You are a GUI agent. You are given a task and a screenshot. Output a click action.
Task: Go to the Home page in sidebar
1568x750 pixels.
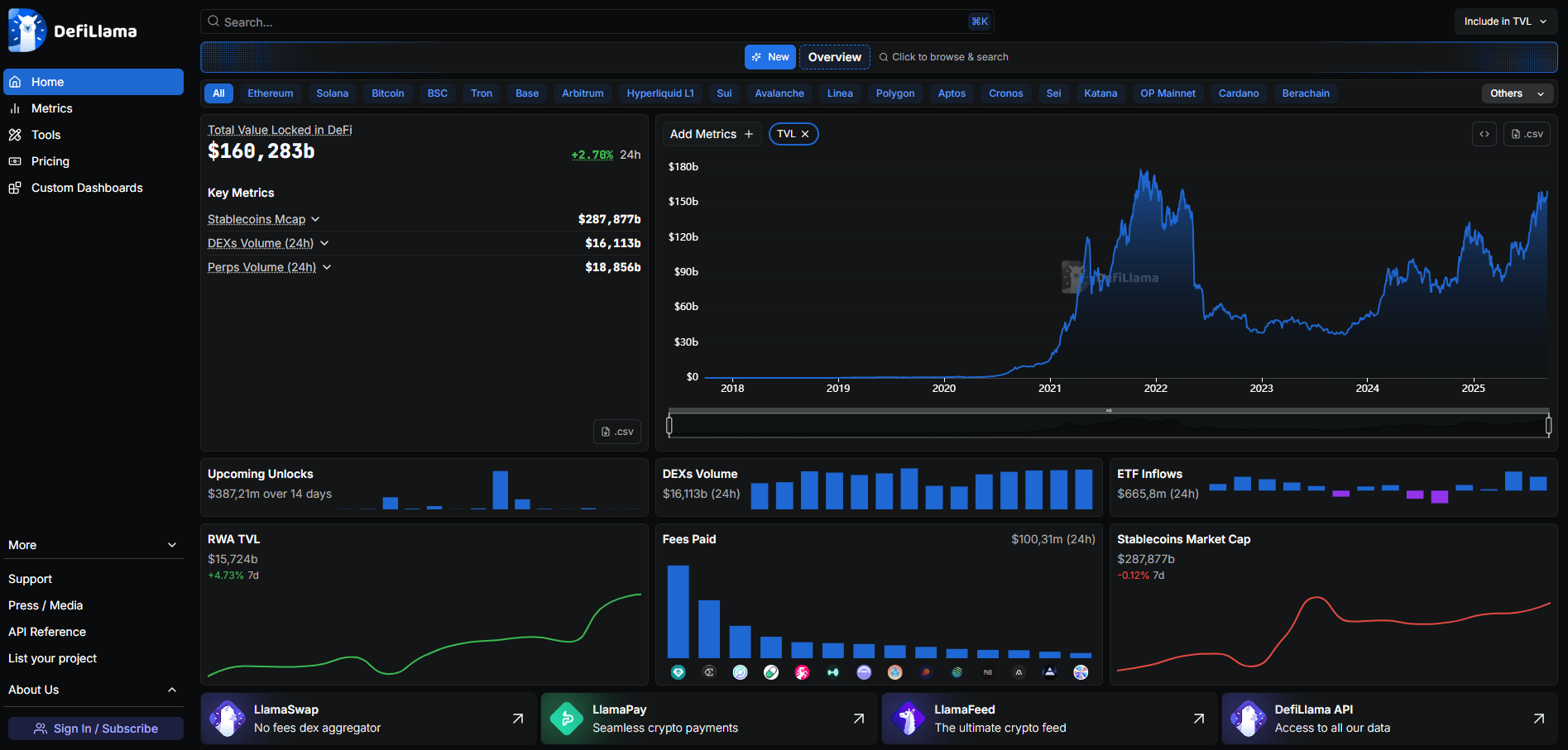94,82
